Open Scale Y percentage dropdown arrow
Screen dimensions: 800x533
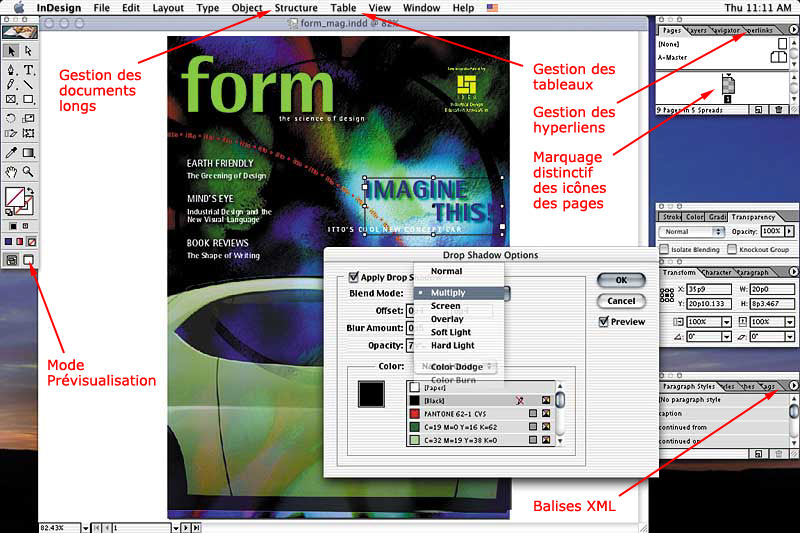pyautogui.click(x=789, y=322)
